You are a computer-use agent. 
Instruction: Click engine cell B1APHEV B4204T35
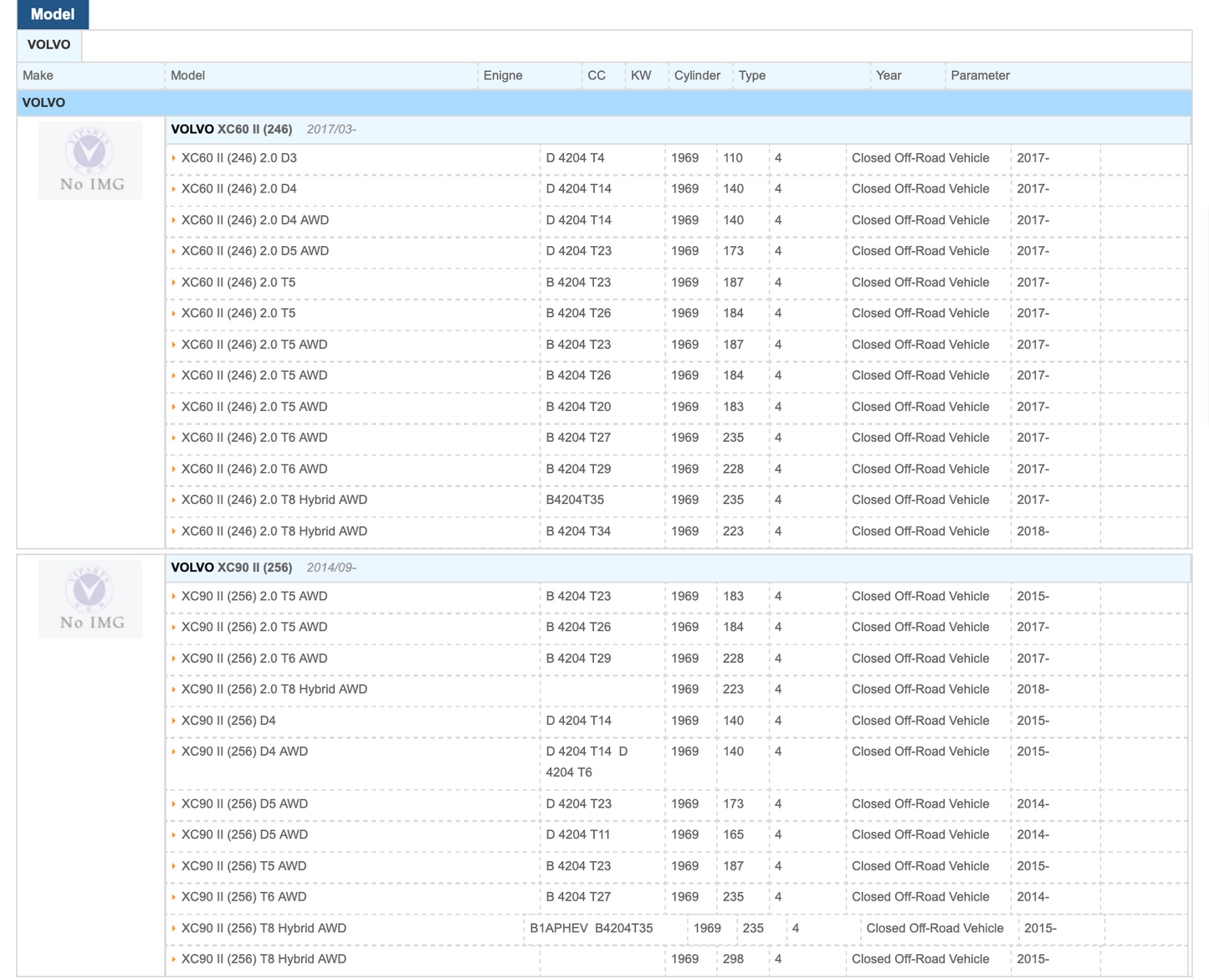click(x=592, y=928)
